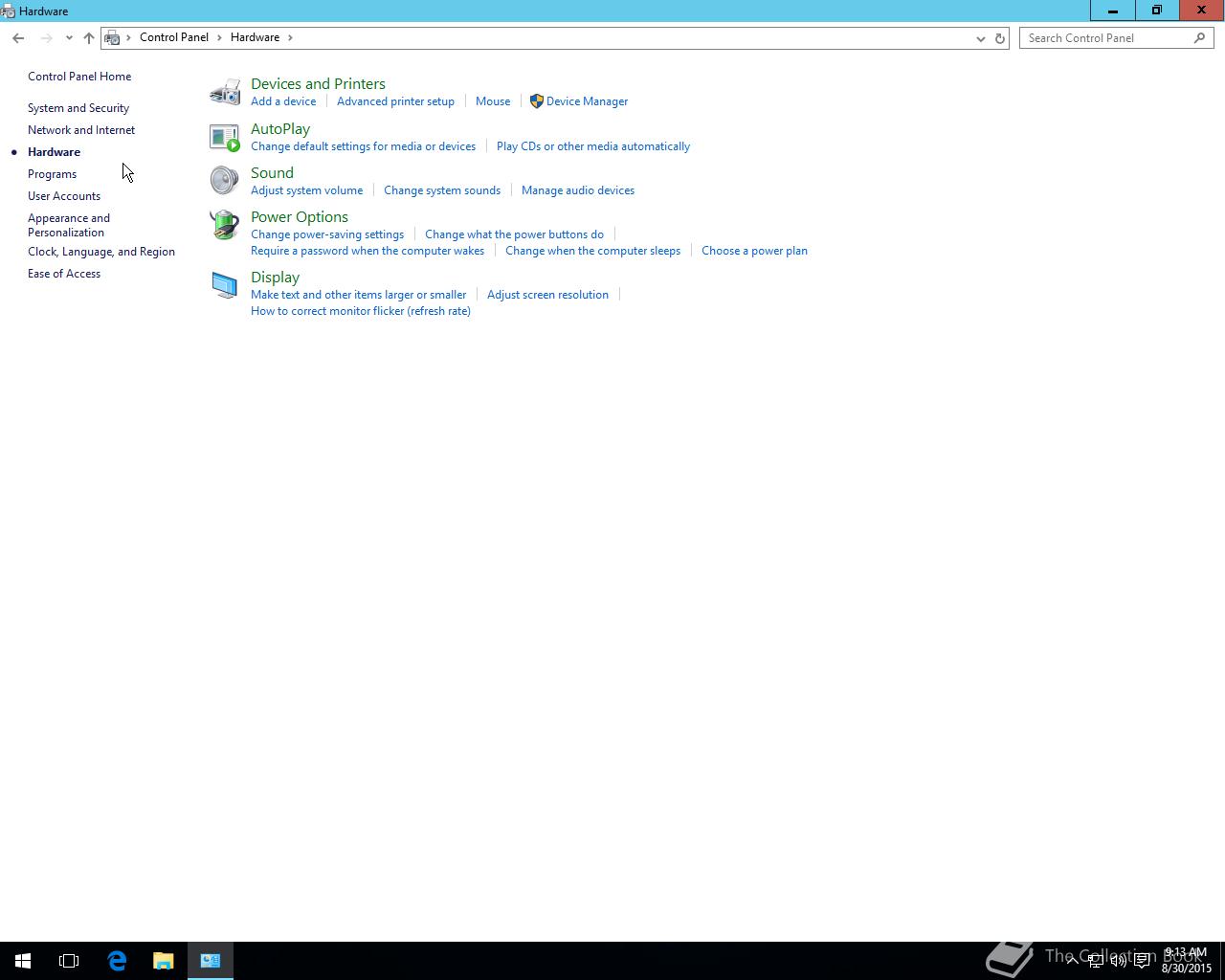The image size is (1225, 980).
Task: Select Control Panel breadcrumb
Action: pyautogui.click(x=174, y=37)
